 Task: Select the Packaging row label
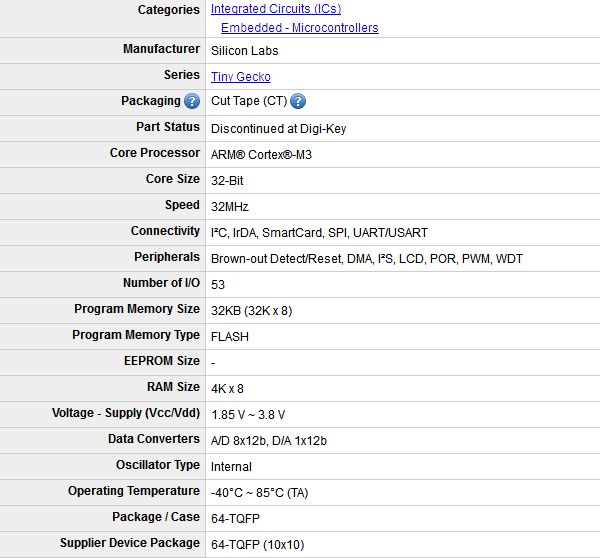click(151, 101)
